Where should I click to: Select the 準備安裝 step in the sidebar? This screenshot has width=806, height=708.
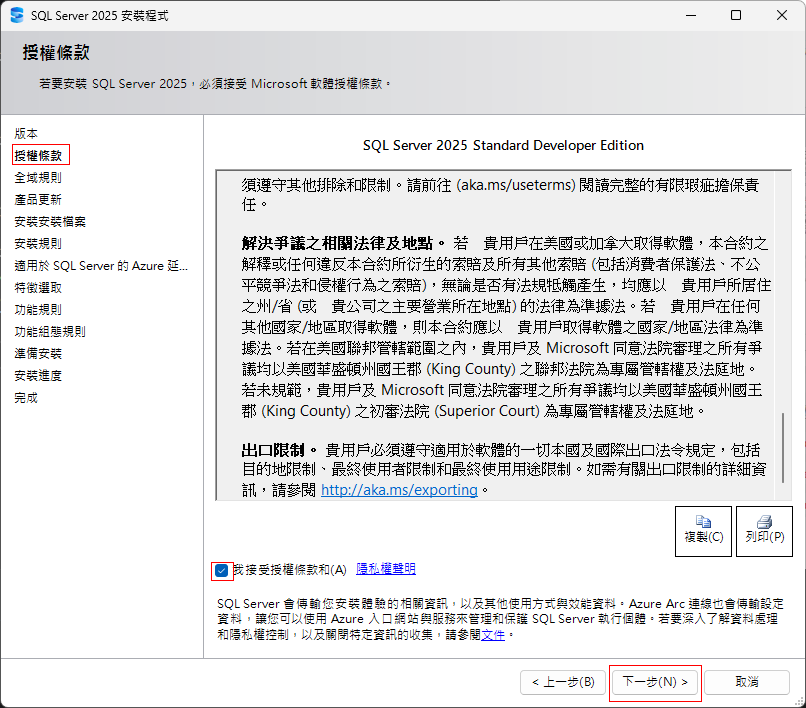click(38, 354)
